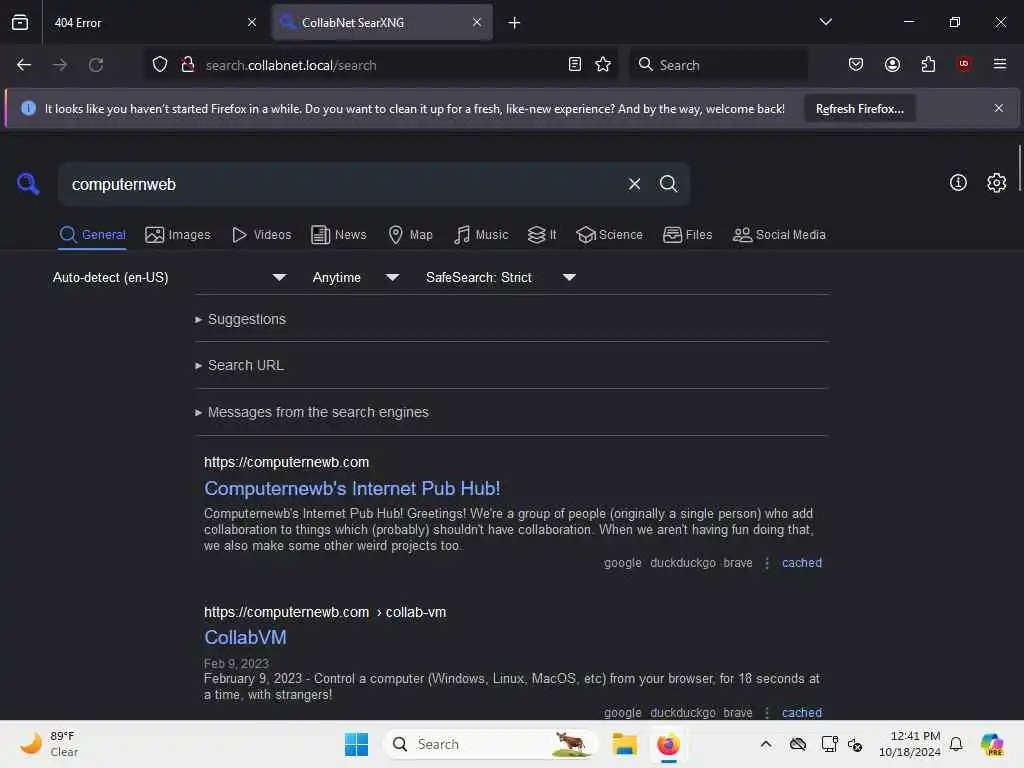Clear the search query text
Image resolution: width=1024 pixels, height=768 pixels.
(634, 184)
